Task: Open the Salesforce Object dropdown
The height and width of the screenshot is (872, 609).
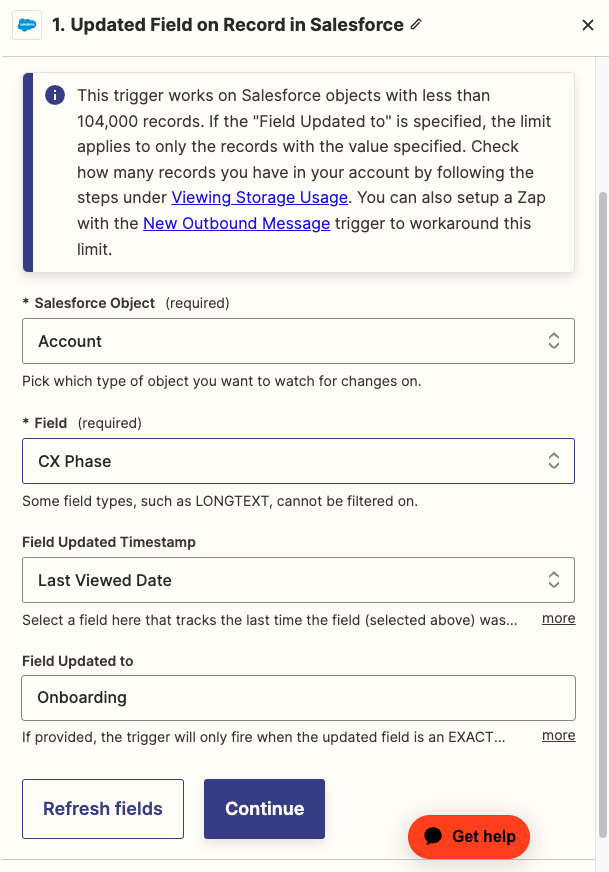Action: tap(300, 340)
